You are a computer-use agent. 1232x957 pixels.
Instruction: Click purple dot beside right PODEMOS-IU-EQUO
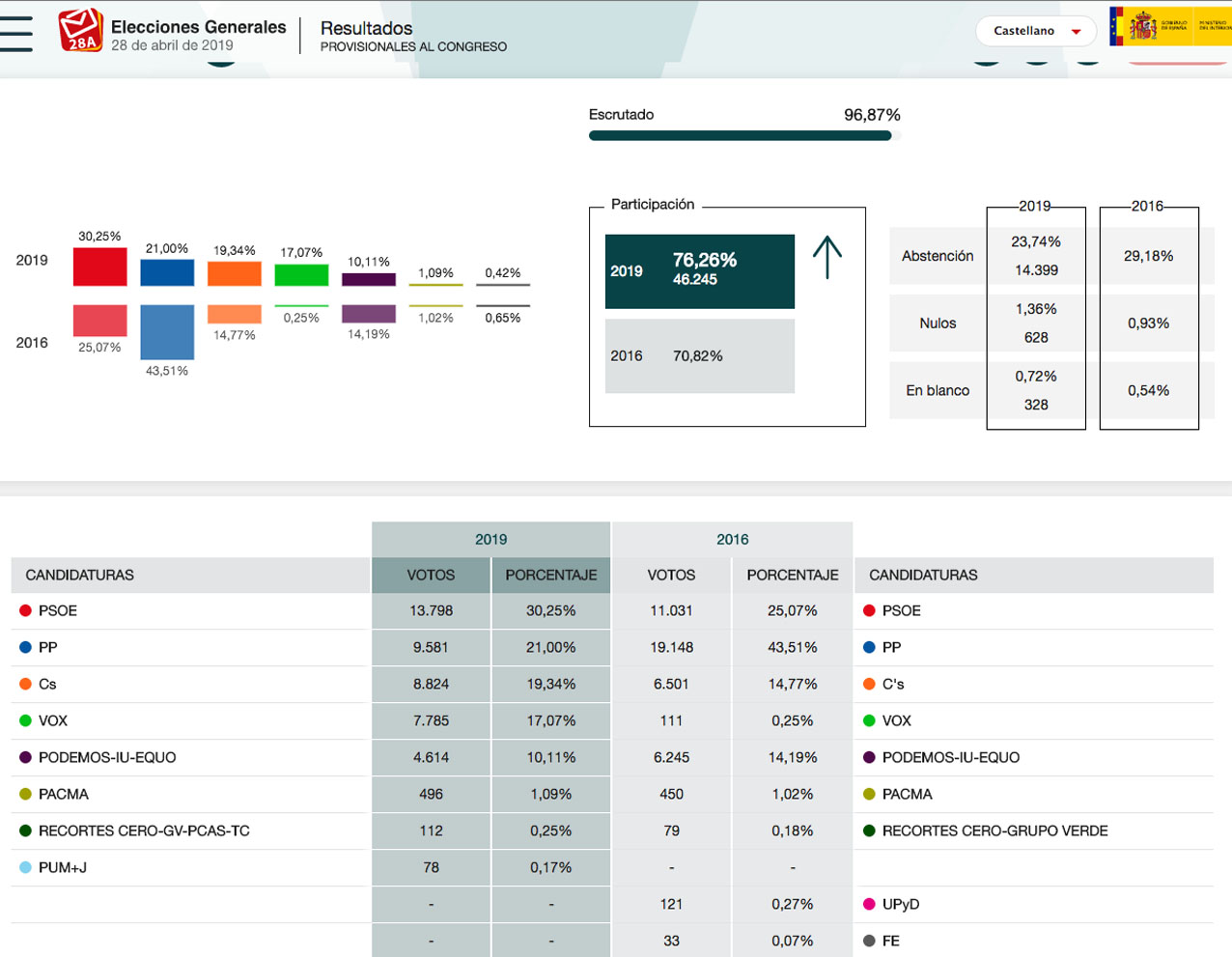869,757
